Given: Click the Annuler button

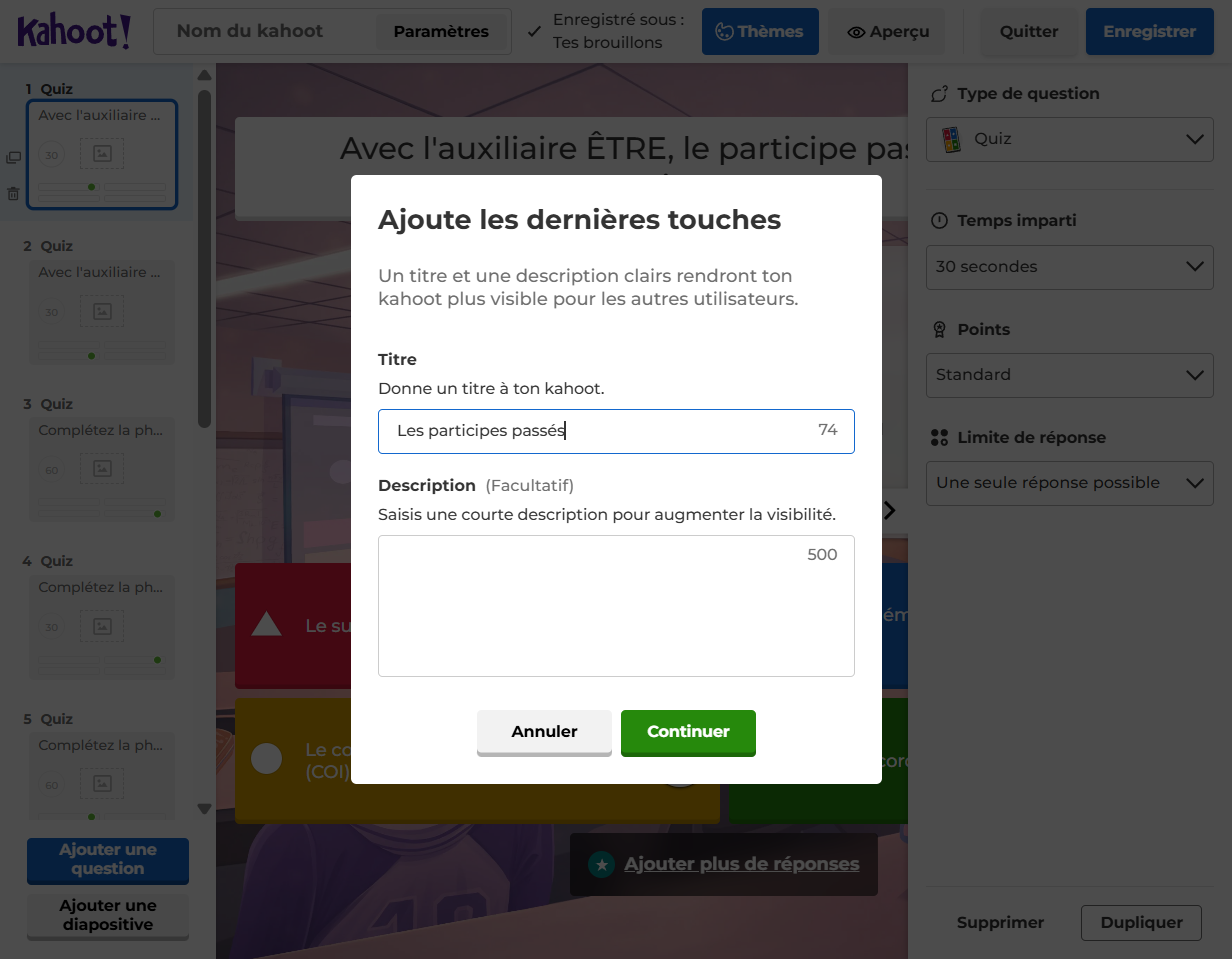Looking at the screenshot, I should (544, 732).
